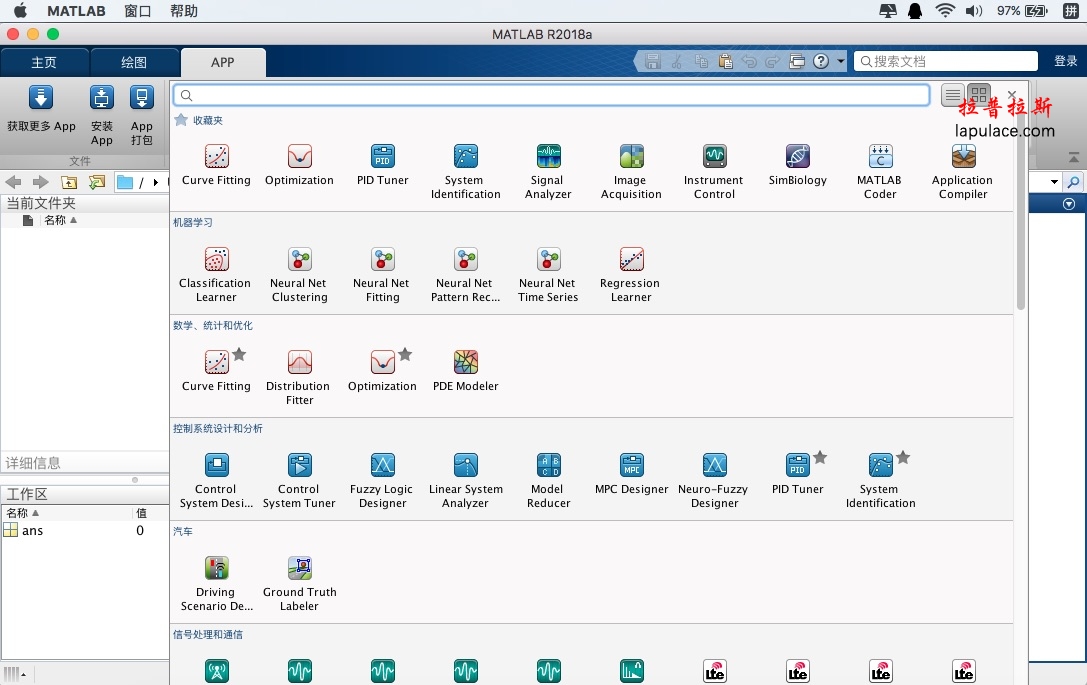Open the Control System Designer app
Image resolution: width=1087 pixels, height=685 pixels.
pyautogui.click(x=216, y=481)
